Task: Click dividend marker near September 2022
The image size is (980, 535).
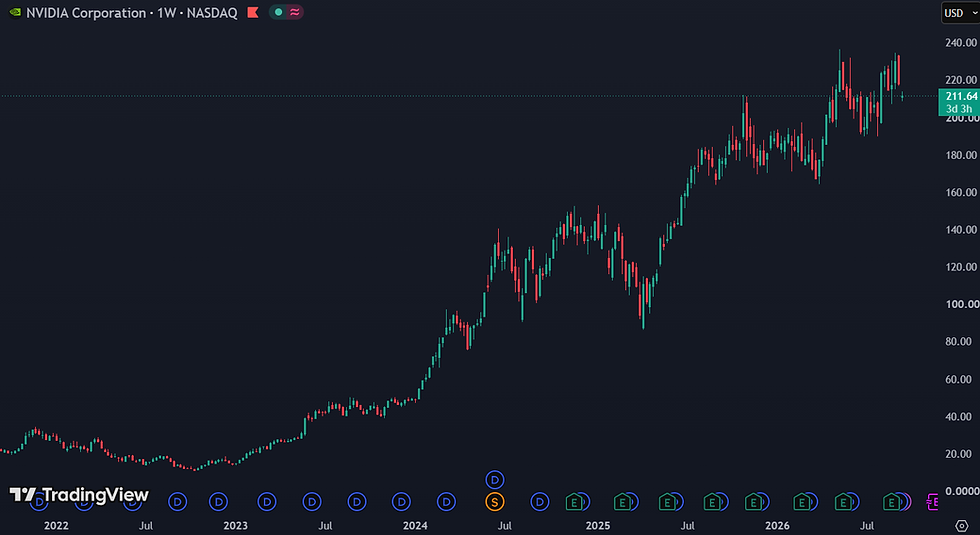Action: click(x=178, y=502)
